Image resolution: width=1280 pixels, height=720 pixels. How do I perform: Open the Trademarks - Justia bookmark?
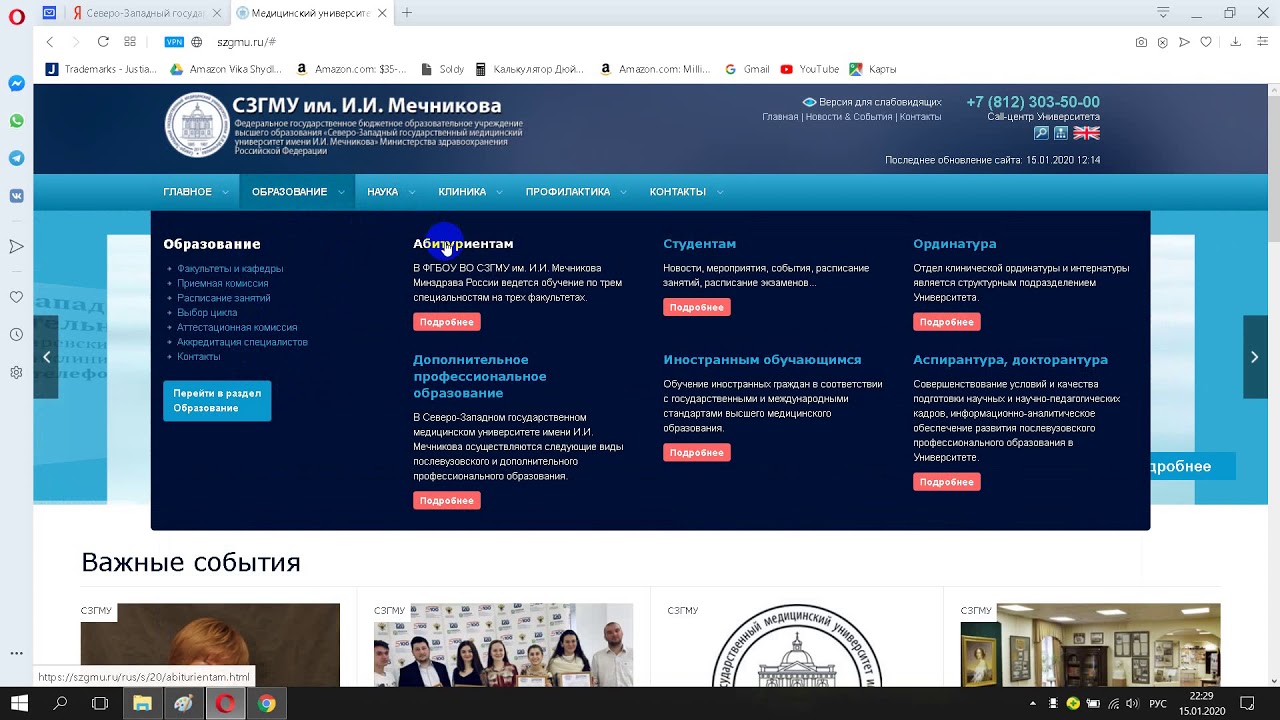101,69
